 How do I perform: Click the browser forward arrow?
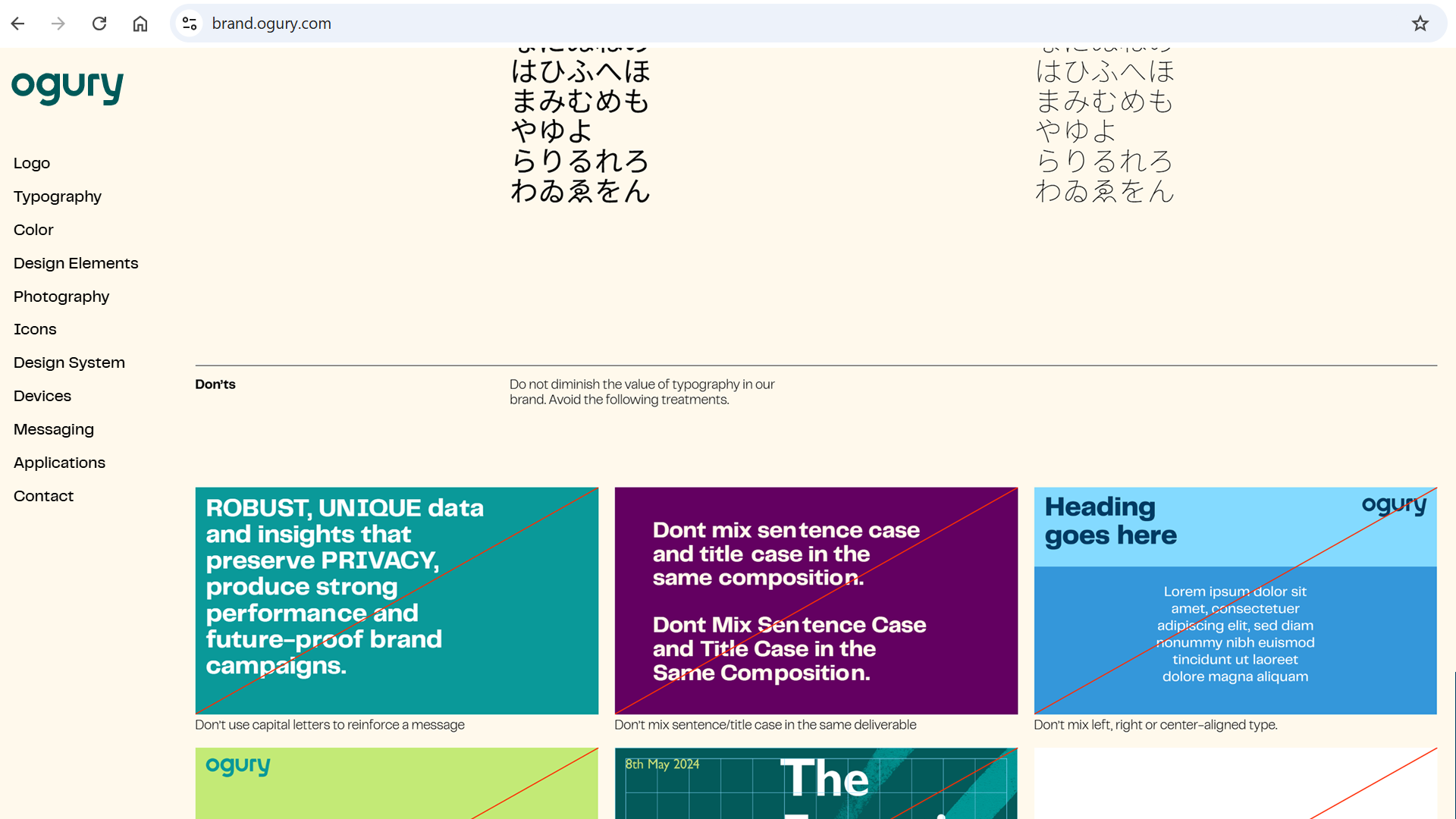[58, 24]
